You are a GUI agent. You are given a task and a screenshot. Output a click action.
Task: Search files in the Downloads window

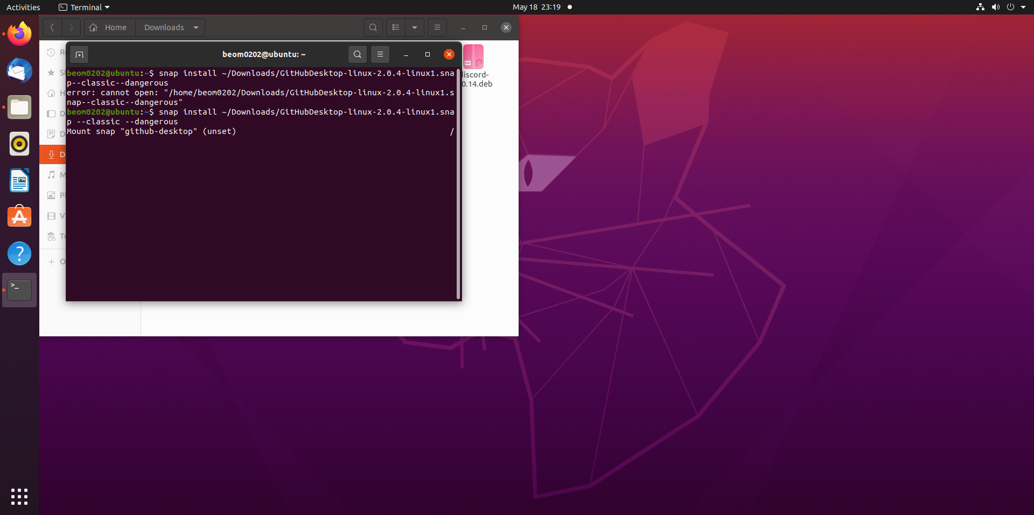(x=373, y=28)
